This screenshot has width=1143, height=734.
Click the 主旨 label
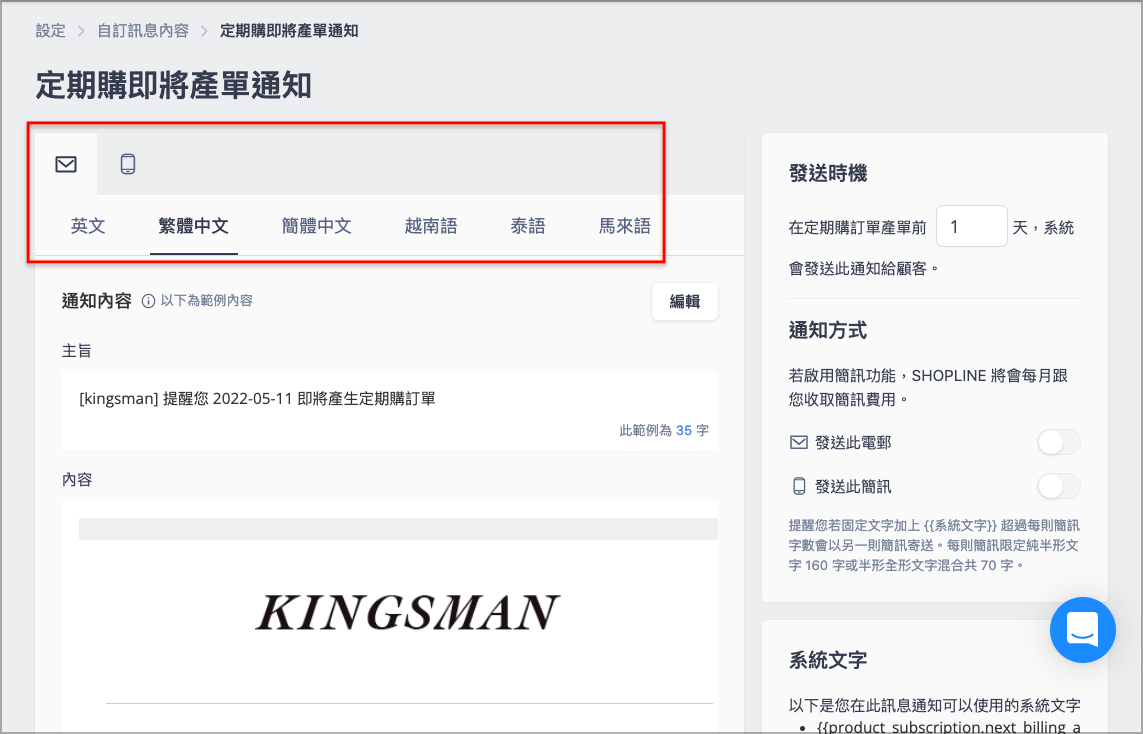(77, 351)
